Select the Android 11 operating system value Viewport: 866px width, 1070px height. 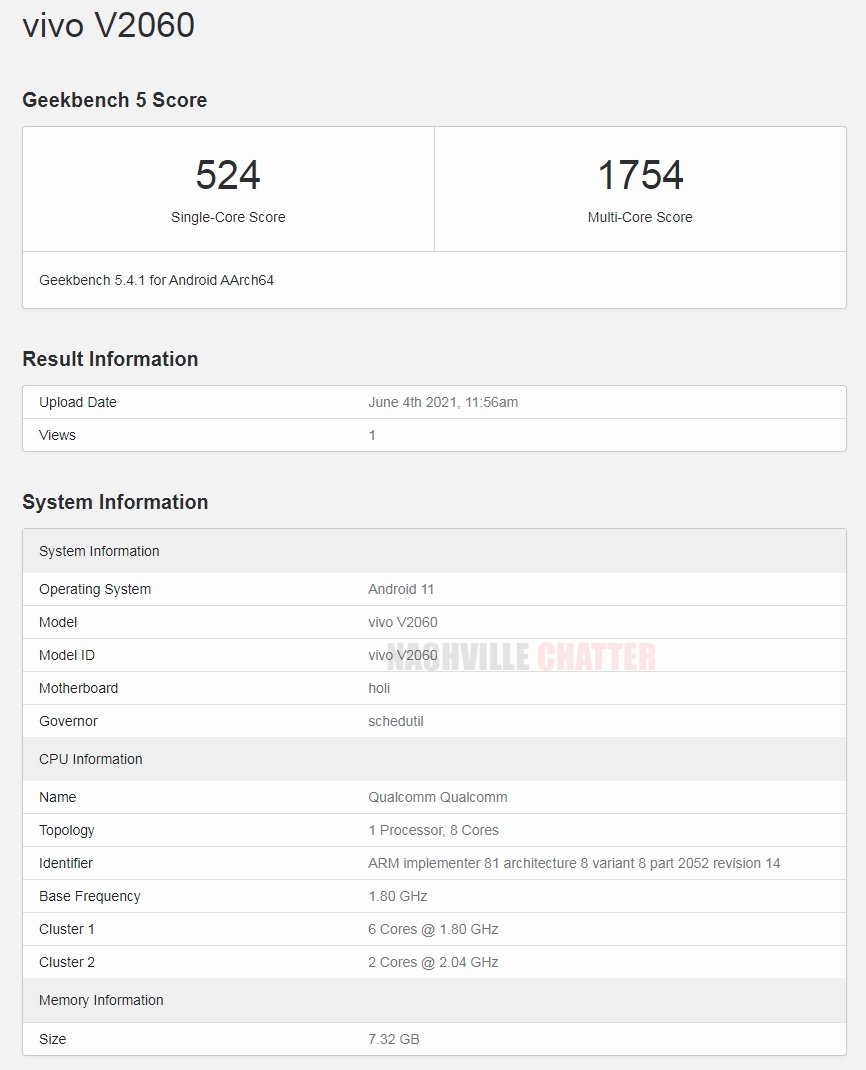click(400, 589)
